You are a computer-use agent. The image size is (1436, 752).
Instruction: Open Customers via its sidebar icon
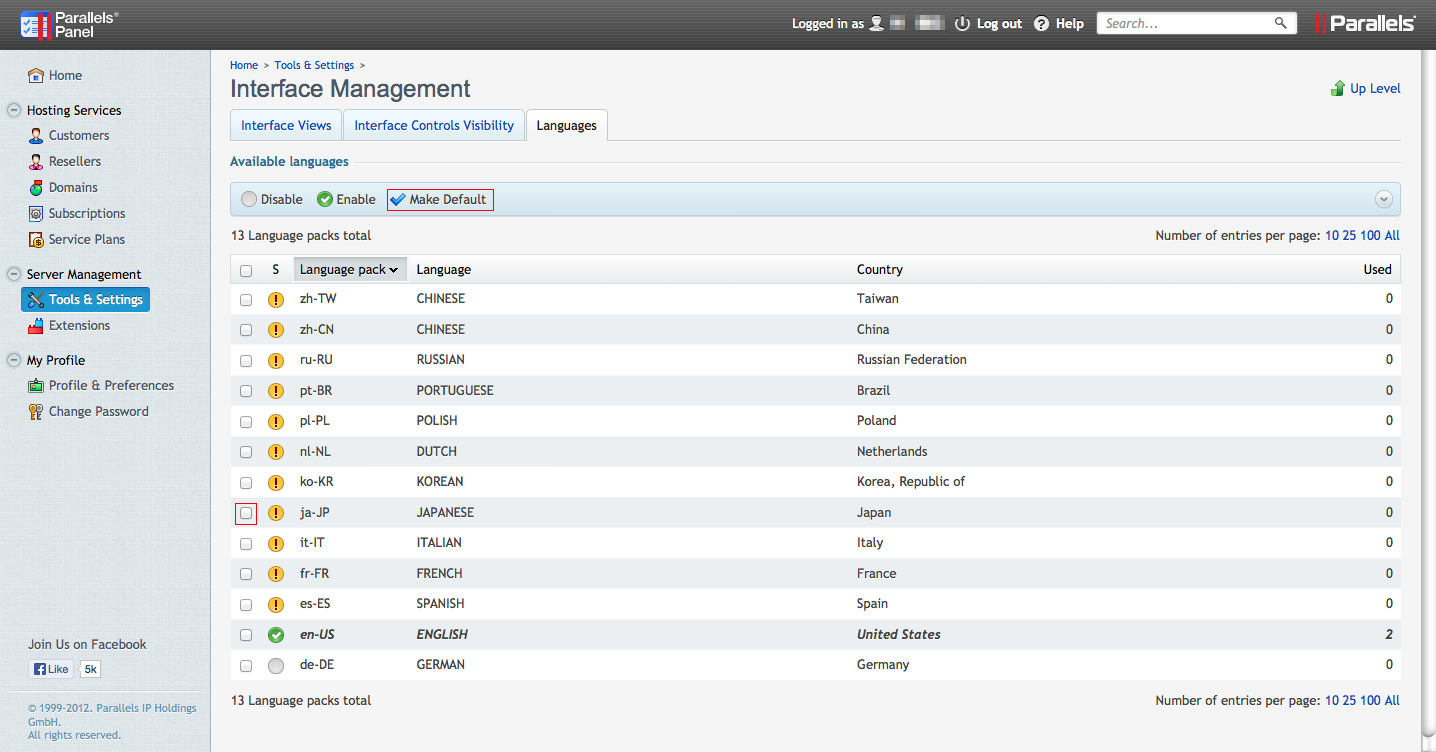tap(36, 136)
